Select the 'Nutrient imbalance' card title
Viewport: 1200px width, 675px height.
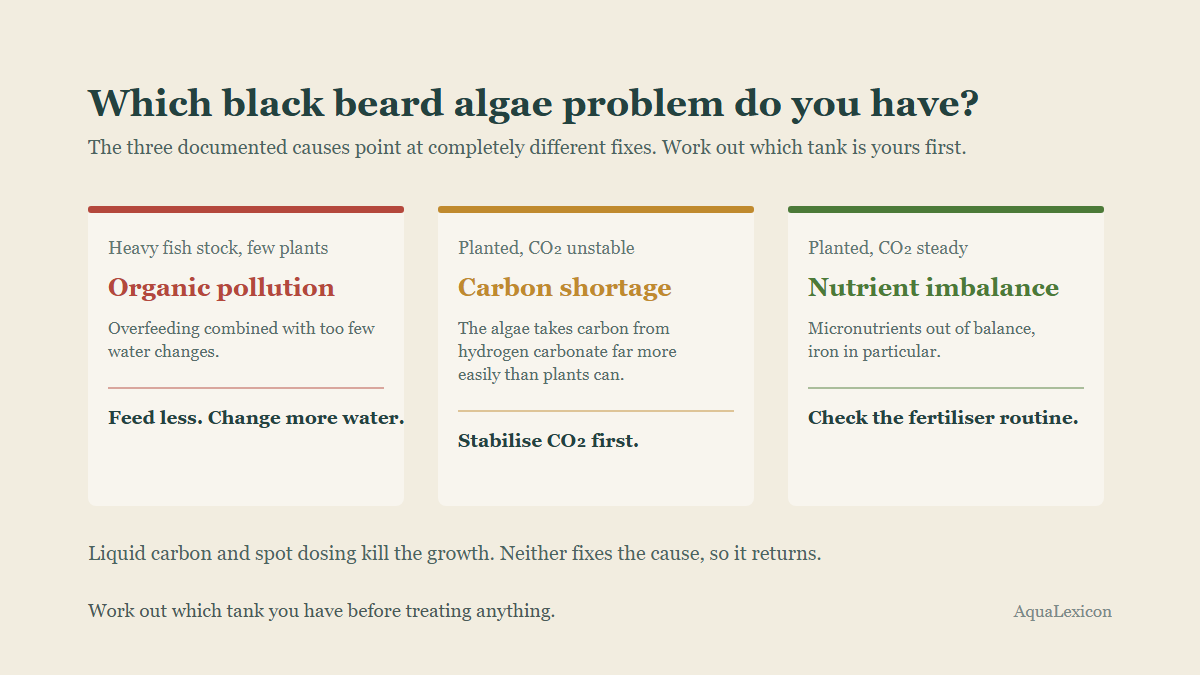pyautogui.click(x=933, y=288)
